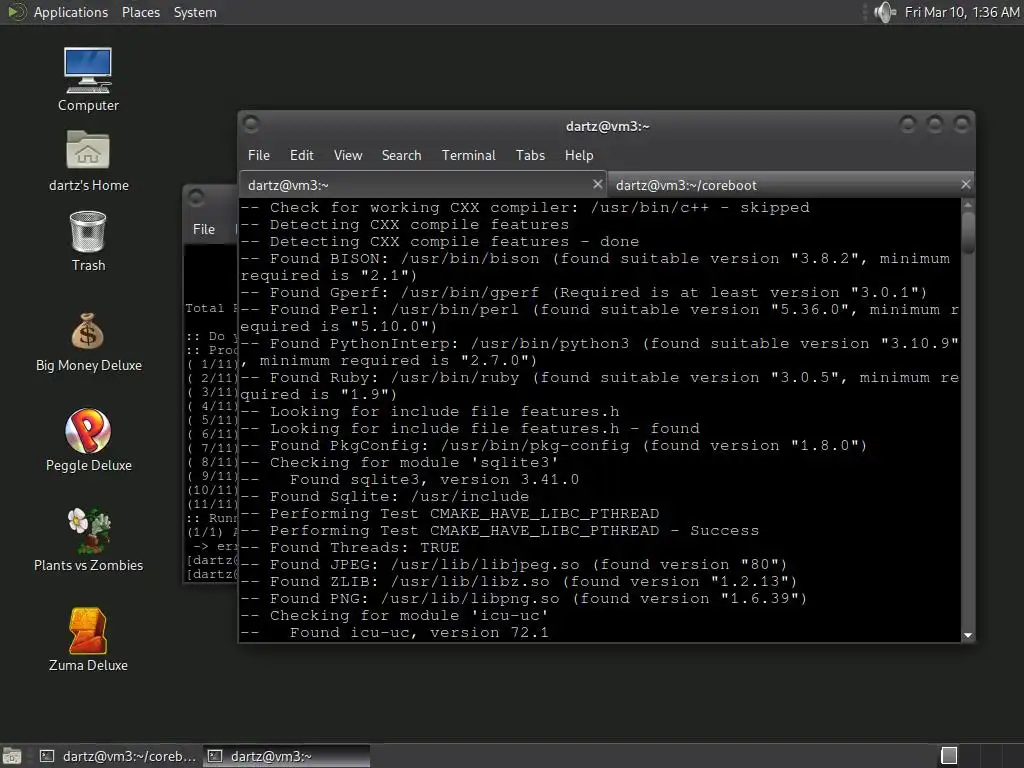This screenshot has width=1024, height=768.
Task: Open the System menu
Action: pyautogui.click(x=195, y=12)
